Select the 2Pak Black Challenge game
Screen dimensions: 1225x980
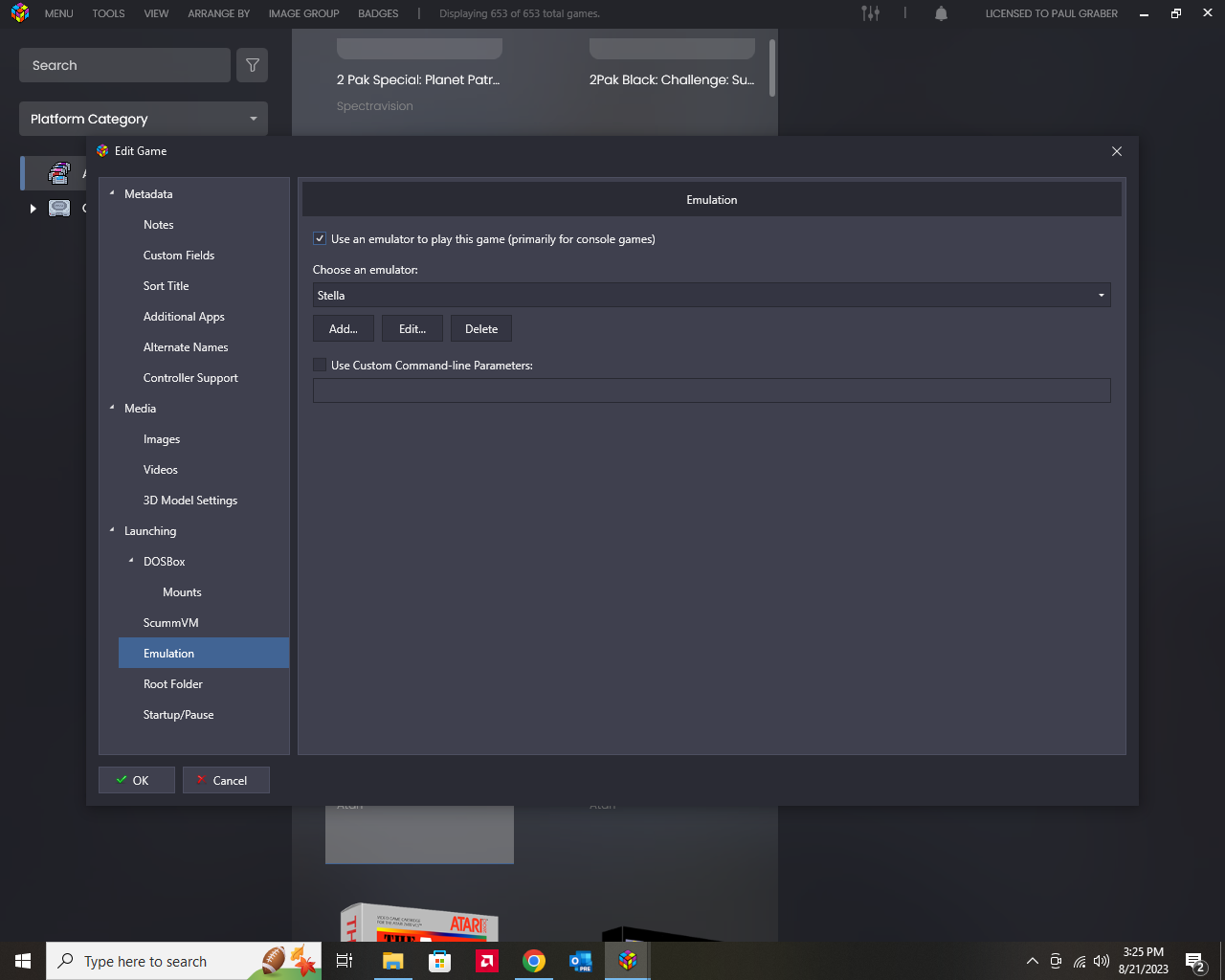(x=672, y=79)
